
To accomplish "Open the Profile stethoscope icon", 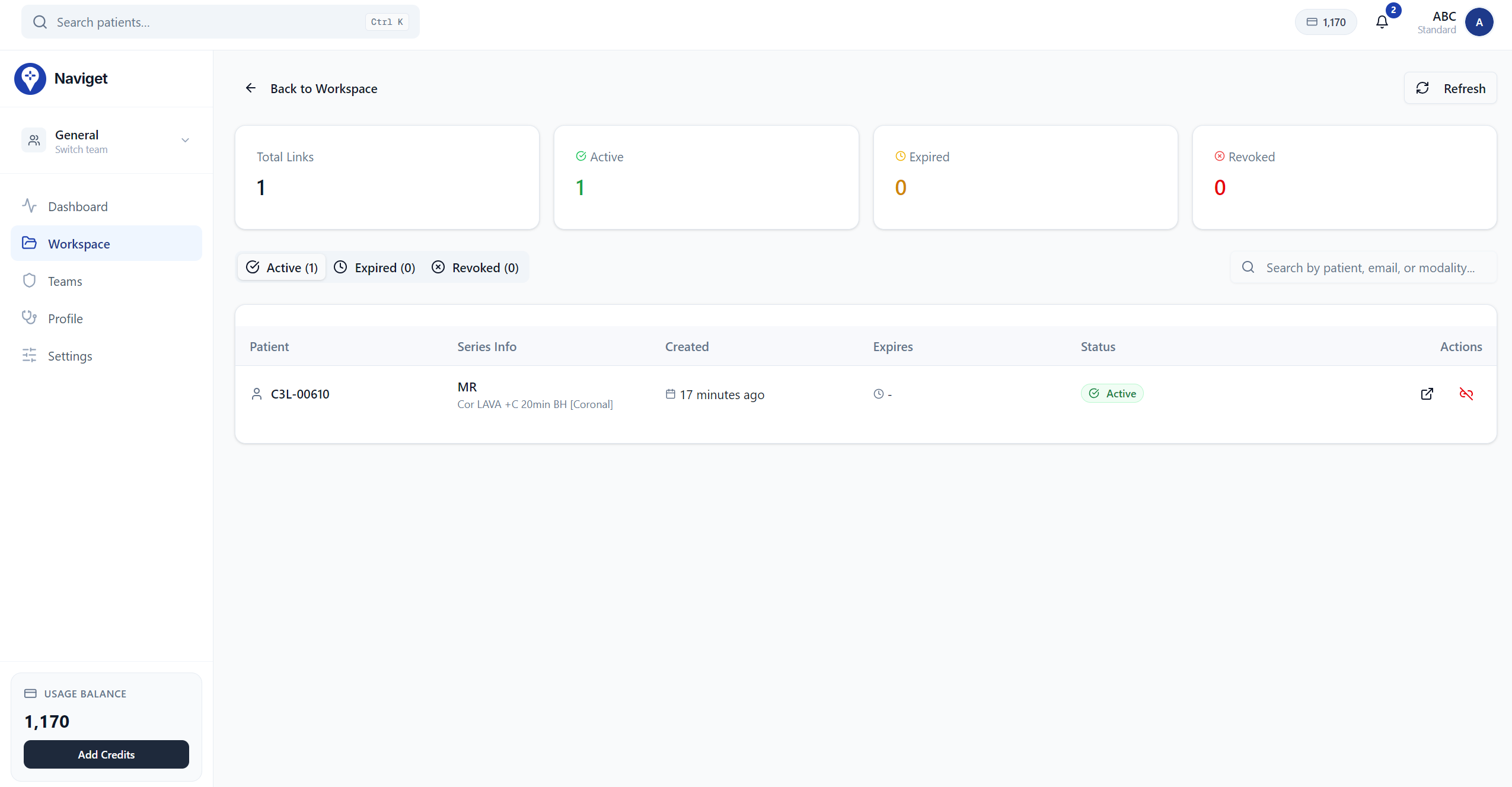I will [x=30, y=318].
